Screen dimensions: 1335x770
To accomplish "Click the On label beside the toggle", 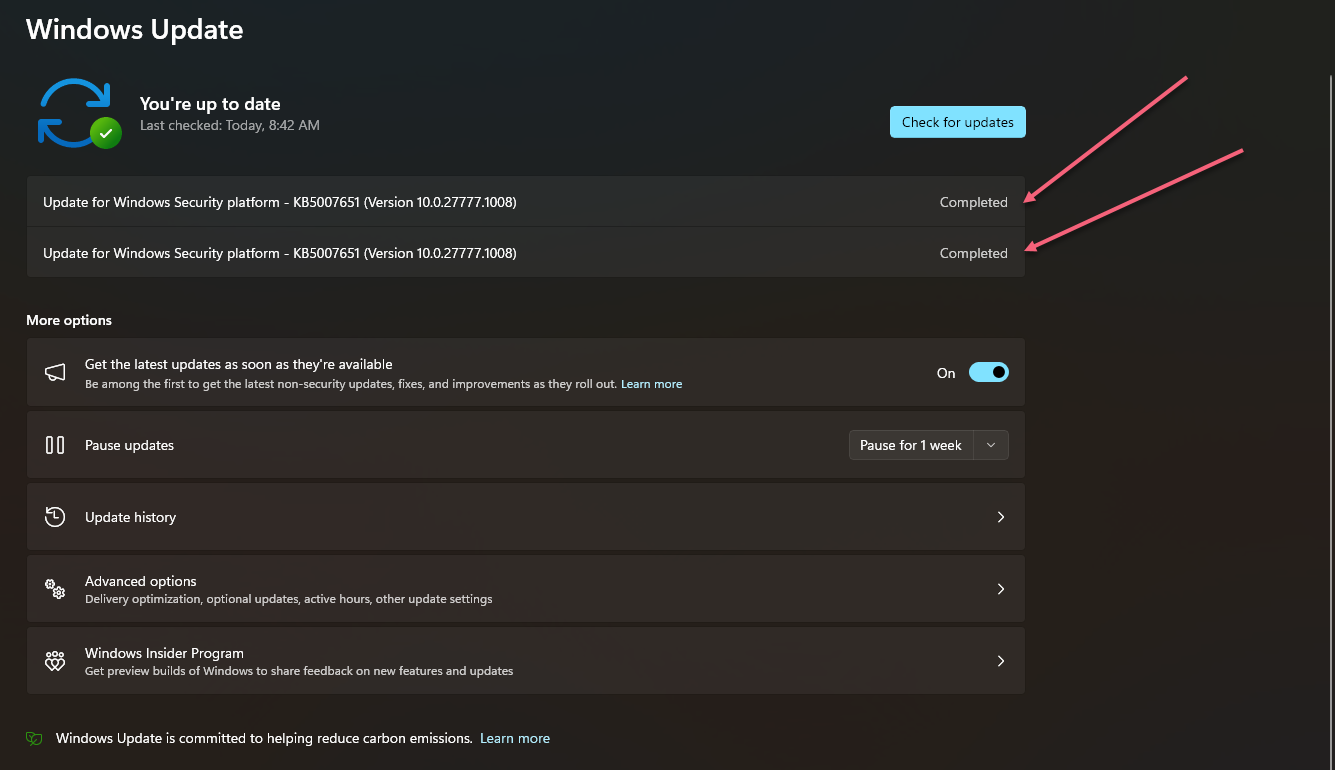I will (x=946, y=373).
